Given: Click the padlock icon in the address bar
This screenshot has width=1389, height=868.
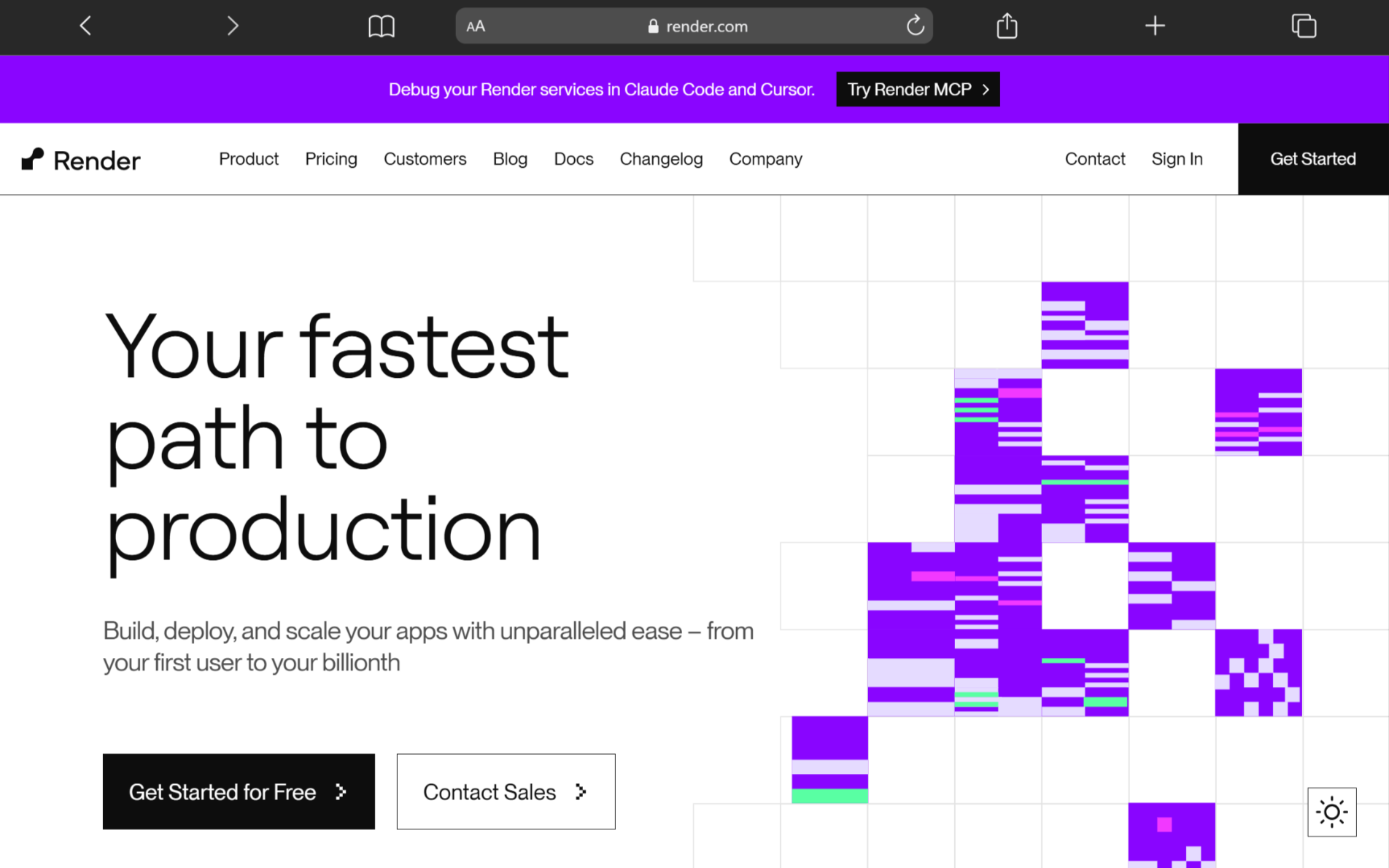Looking at the screenshot, I should (653, 26).
